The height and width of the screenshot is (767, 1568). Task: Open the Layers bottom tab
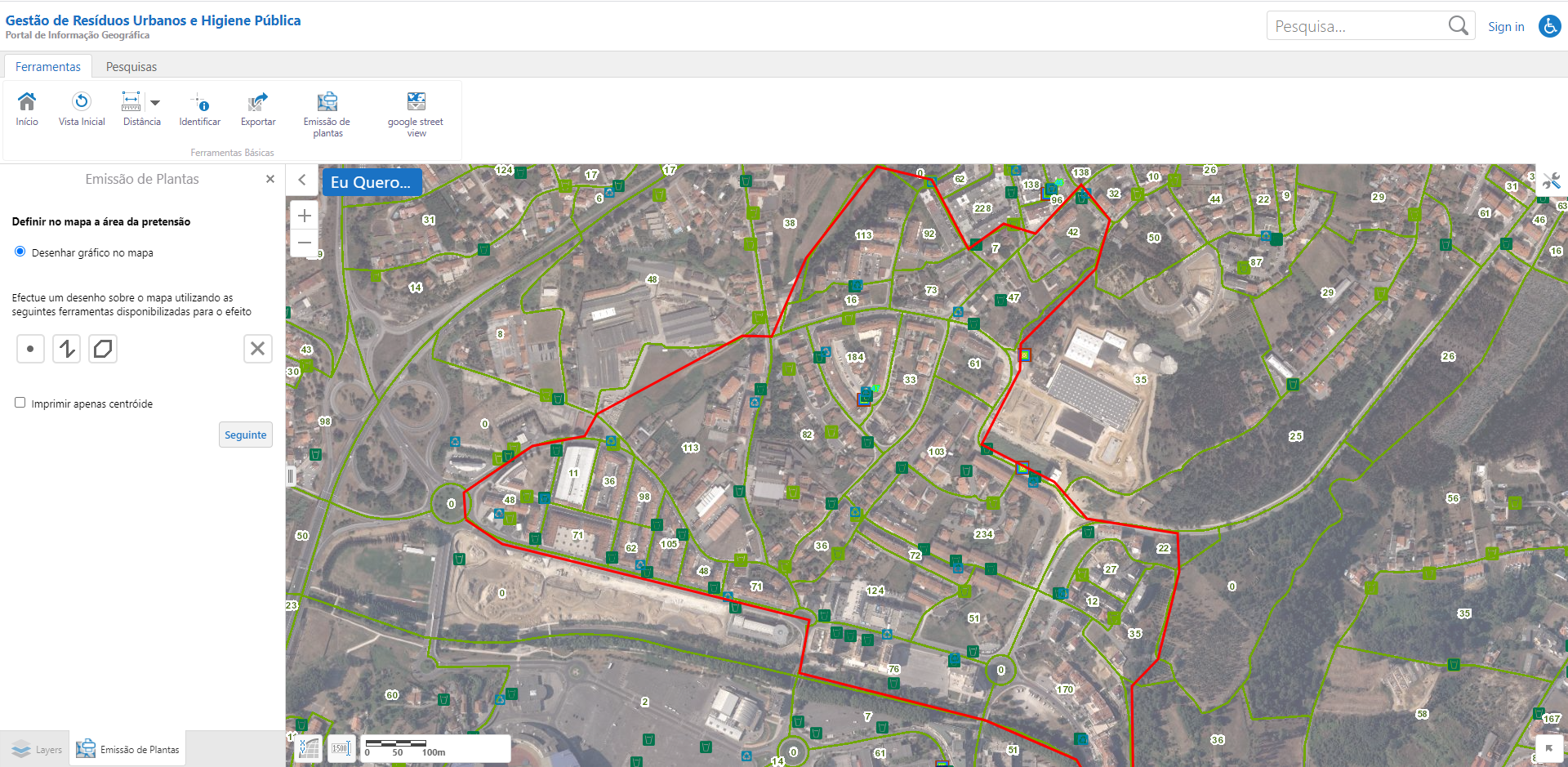[x=36, y=749]
